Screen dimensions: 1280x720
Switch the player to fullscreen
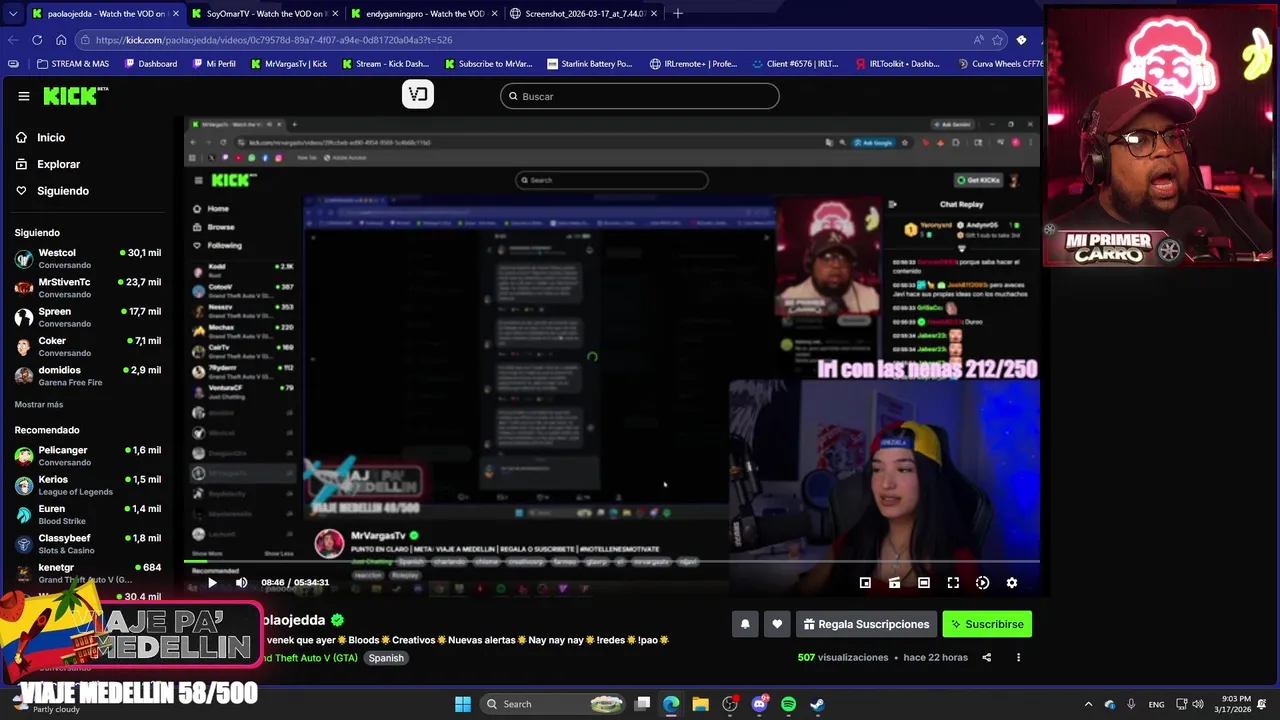pyautogui.click(x=953, y=582)
